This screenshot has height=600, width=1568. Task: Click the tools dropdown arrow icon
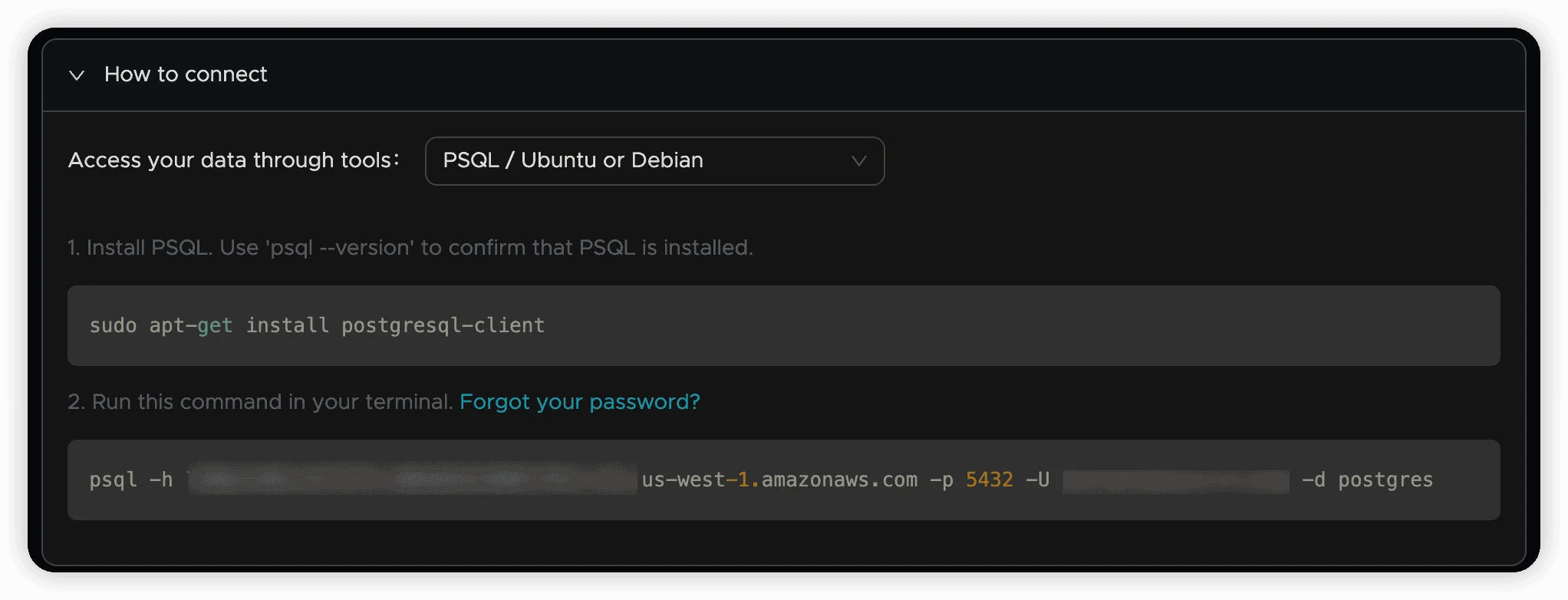pos(858,161)
